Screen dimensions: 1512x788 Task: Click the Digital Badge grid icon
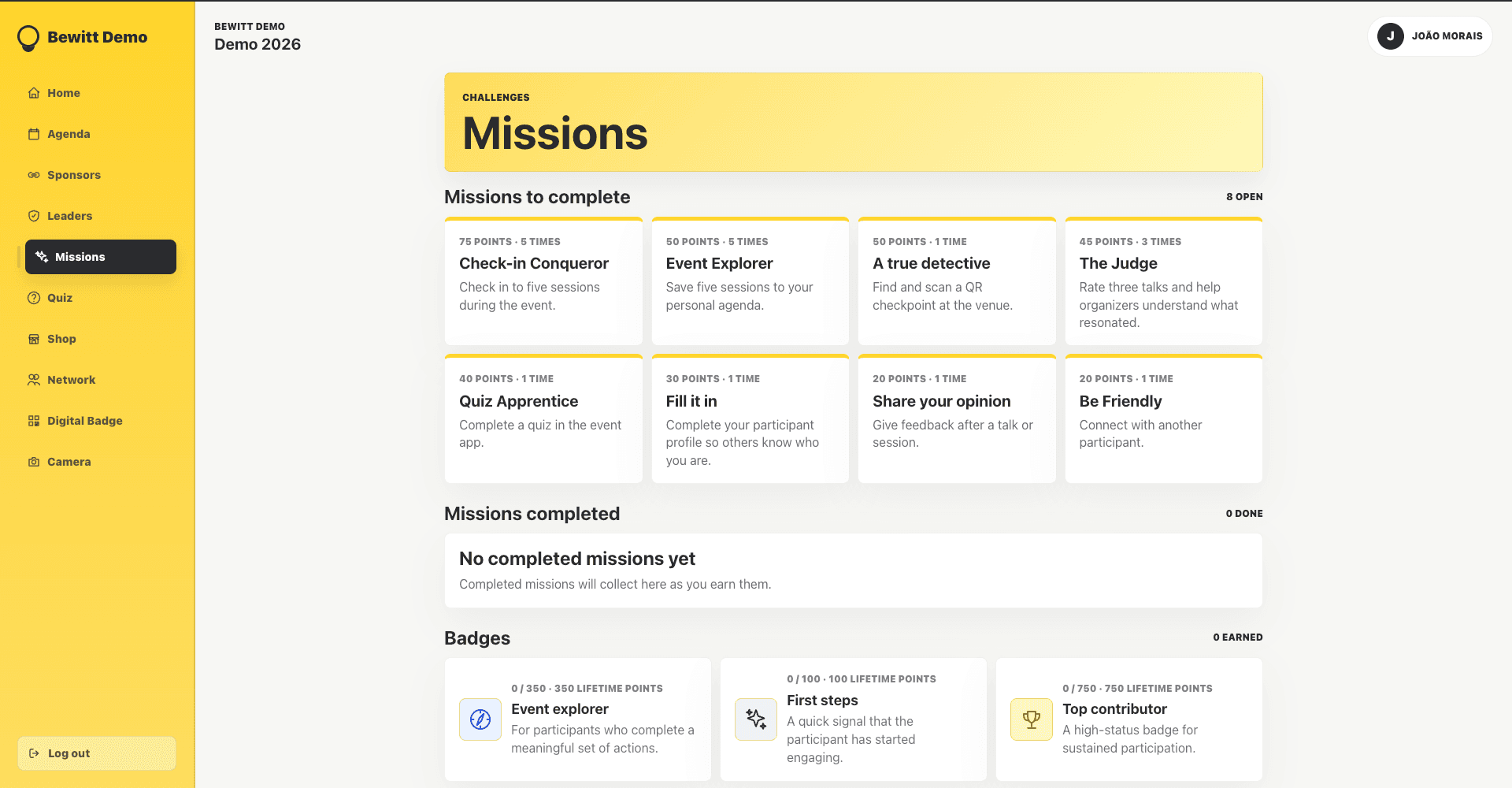34,421
